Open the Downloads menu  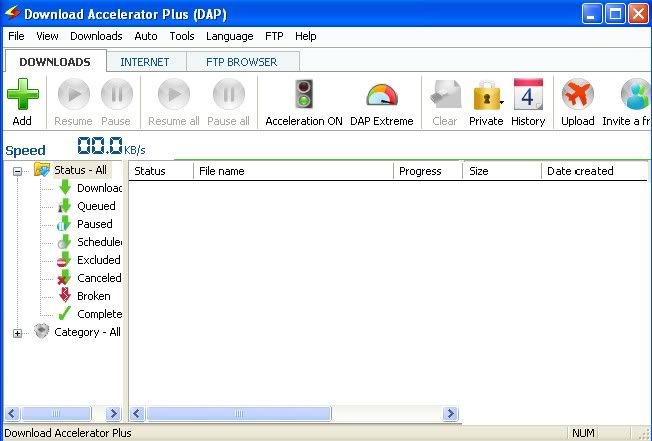click(96, 36)
